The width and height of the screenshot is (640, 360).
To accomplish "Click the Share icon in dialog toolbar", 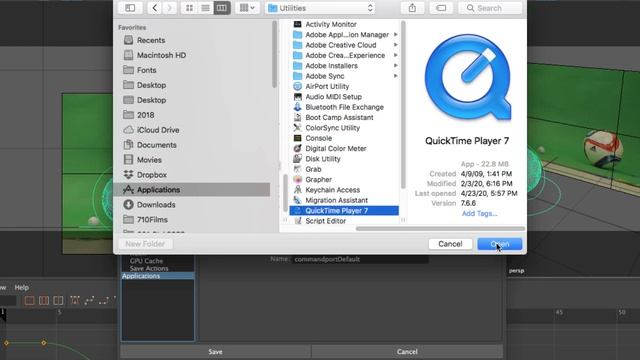I will 412,8.
